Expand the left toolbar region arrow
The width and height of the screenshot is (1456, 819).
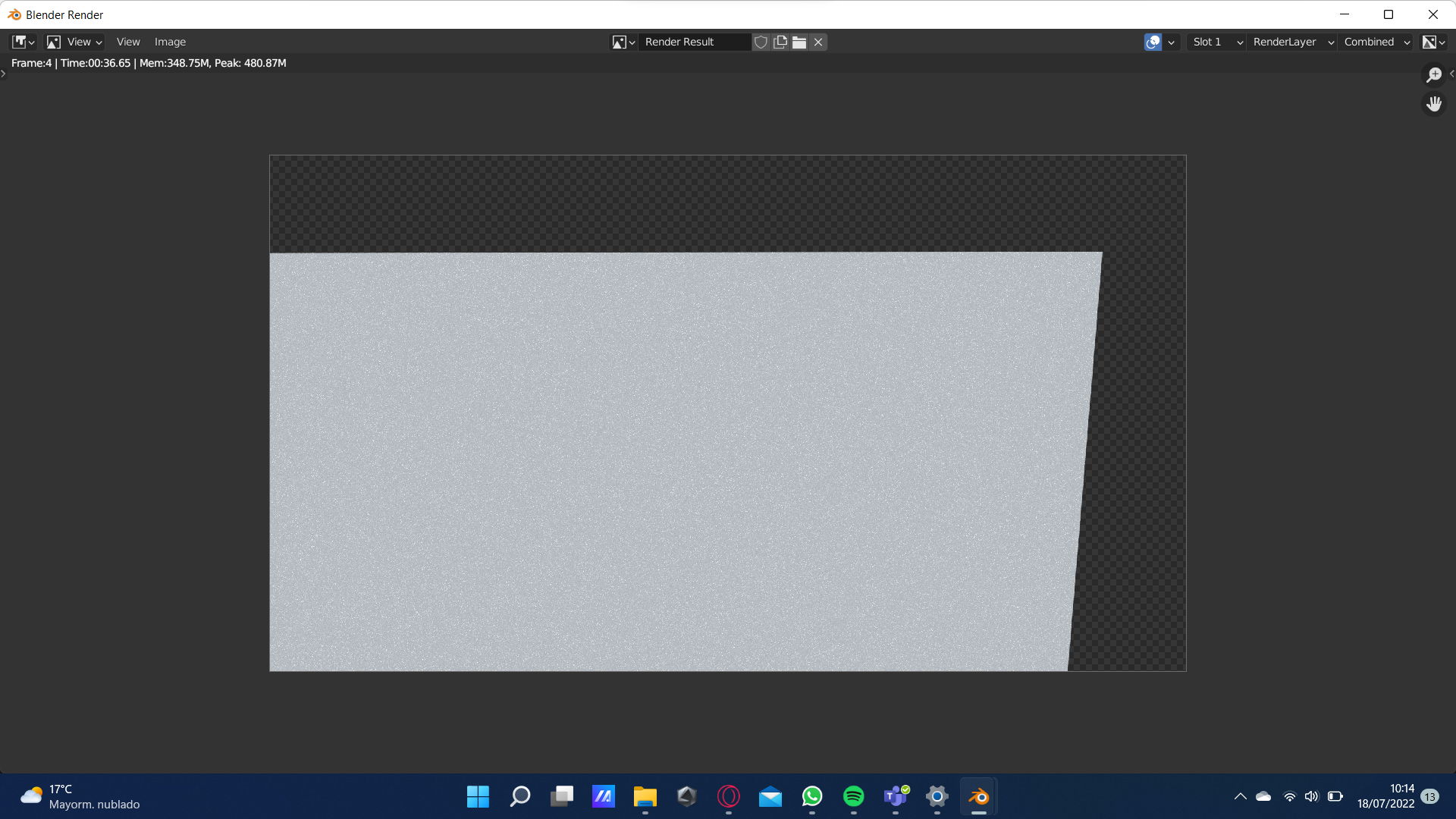point(4,74)
